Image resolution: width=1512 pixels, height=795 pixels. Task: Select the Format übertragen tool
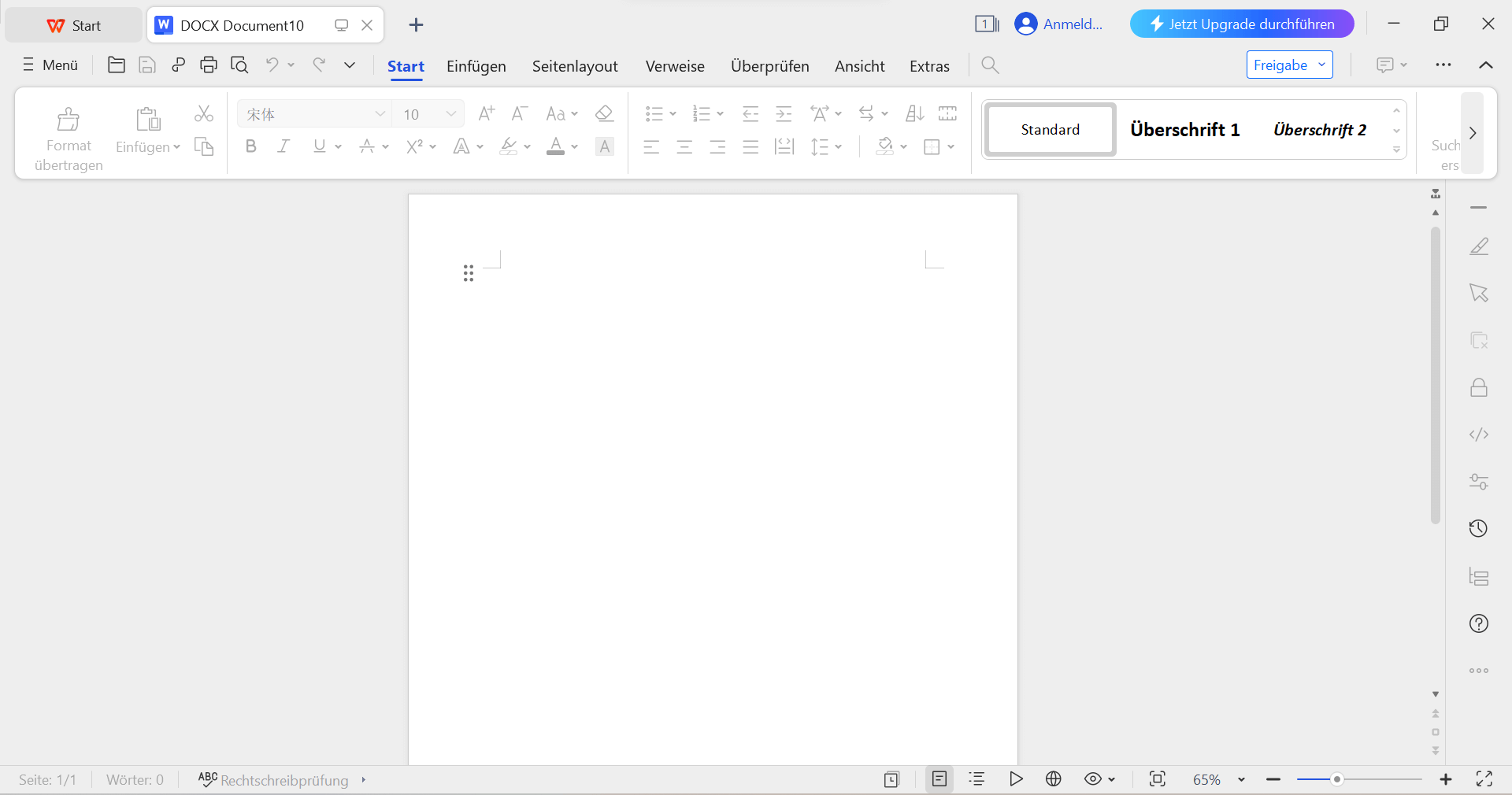tap(68, 135)
